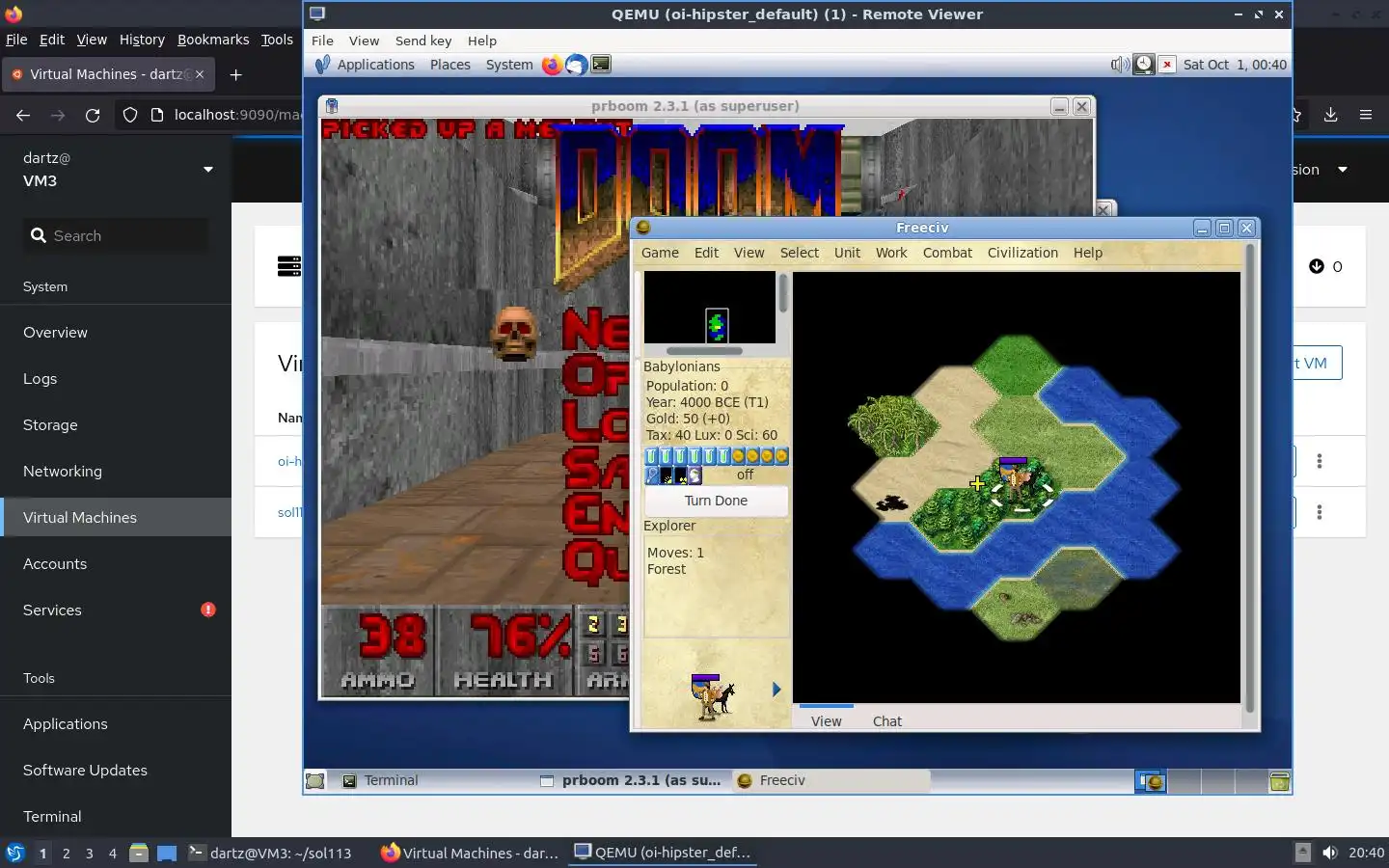
Task: Switch to the Freeciv Chat tab
Action: coord(886,720)
